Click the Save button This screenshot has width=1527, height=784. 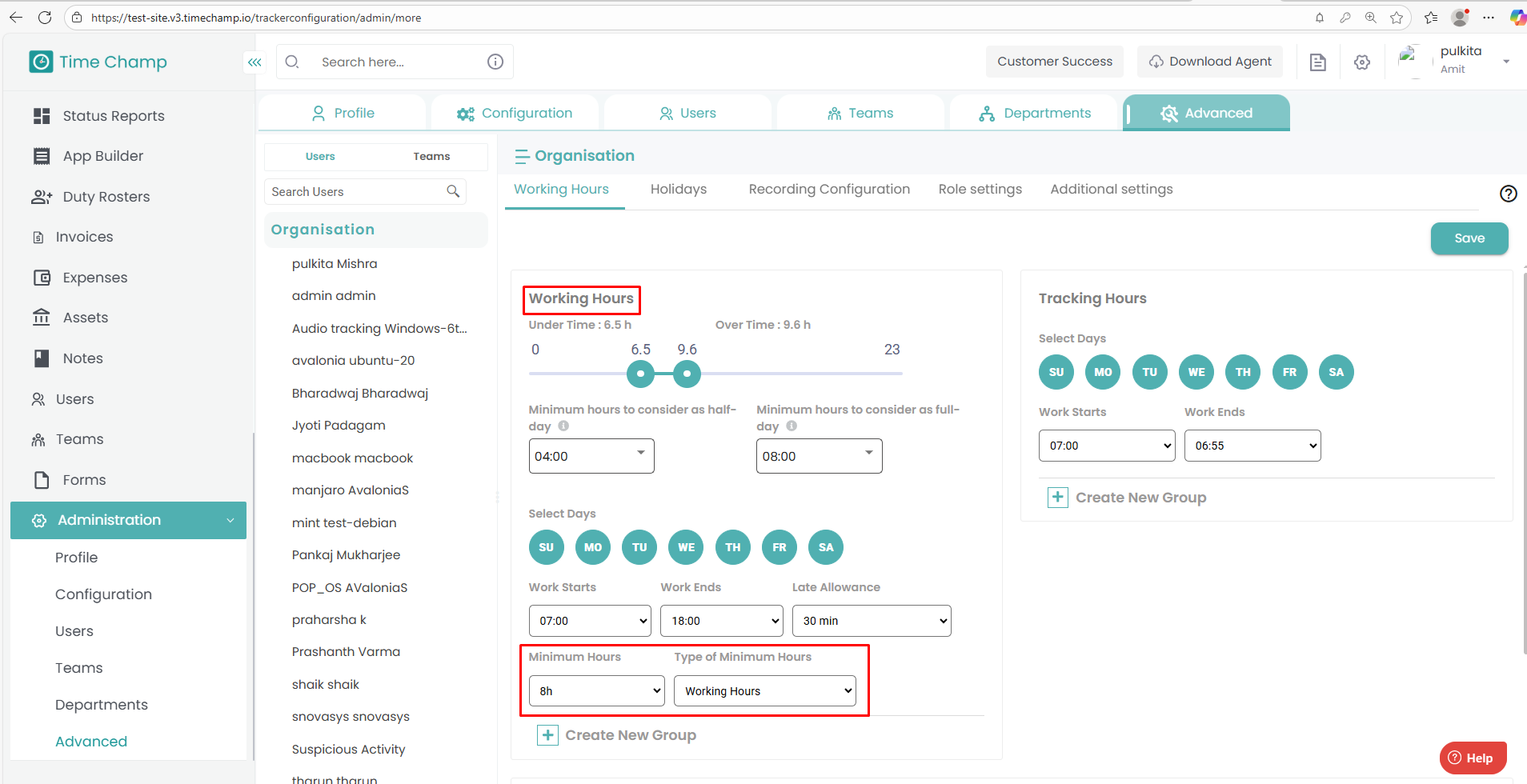coord(1469,238)
